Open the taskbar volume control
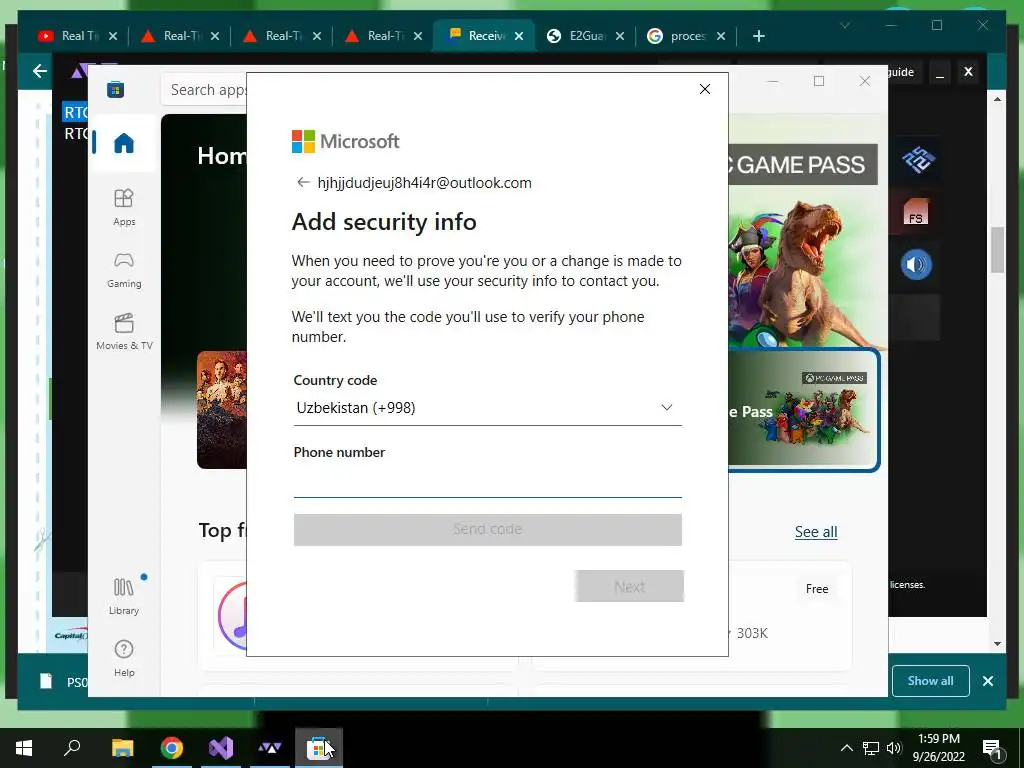 click(894, 748)
